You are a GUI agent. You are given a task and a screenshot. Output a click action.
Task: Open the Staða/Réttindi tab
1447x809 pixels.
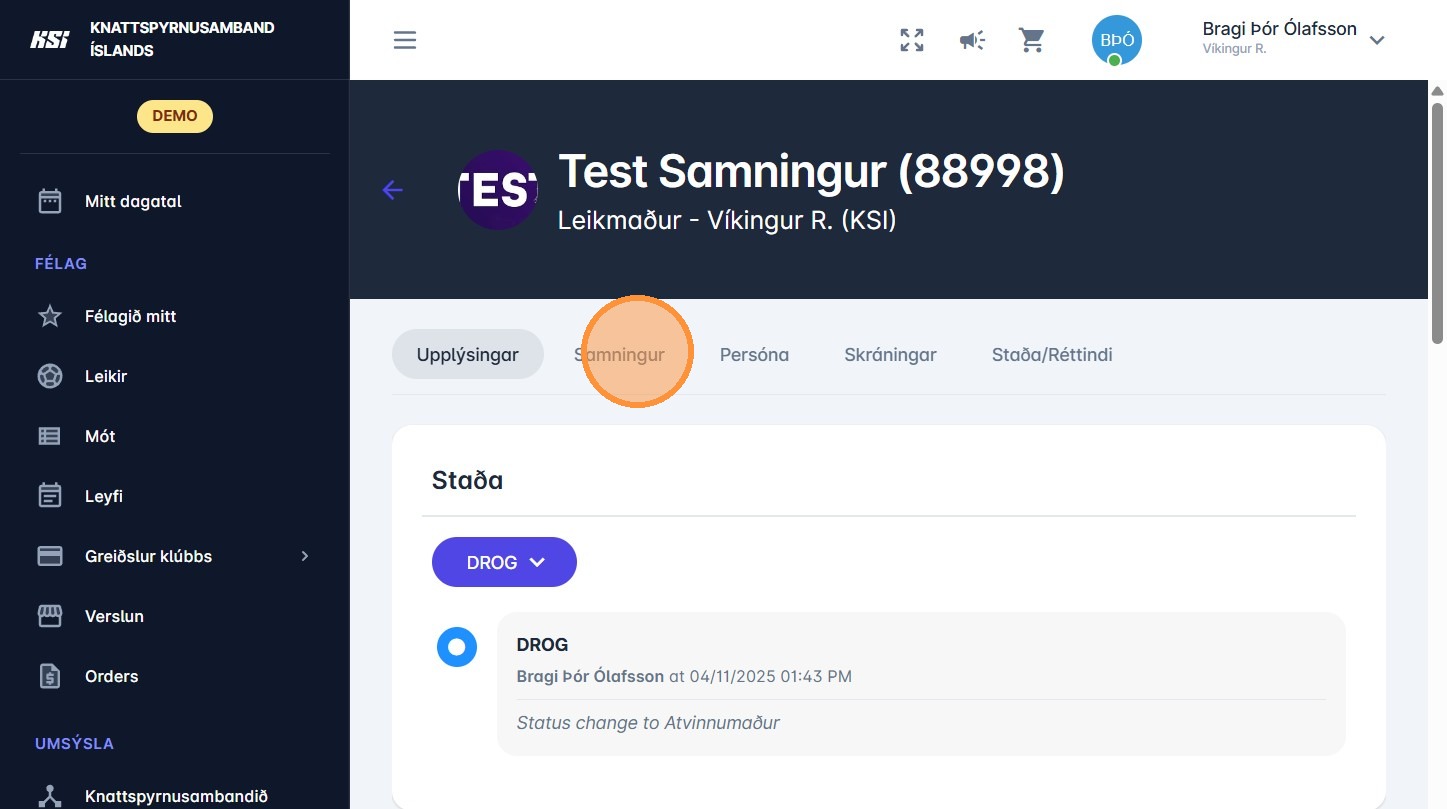(x=1052, y=354)
